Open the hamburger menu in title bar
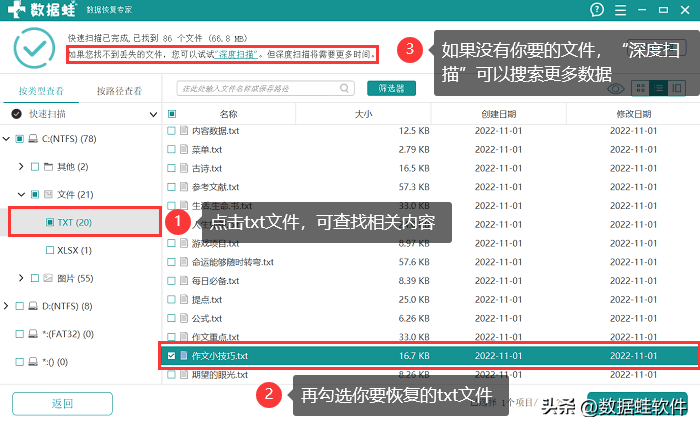This screenshot has width=700, height=428. tap(621, 10)
